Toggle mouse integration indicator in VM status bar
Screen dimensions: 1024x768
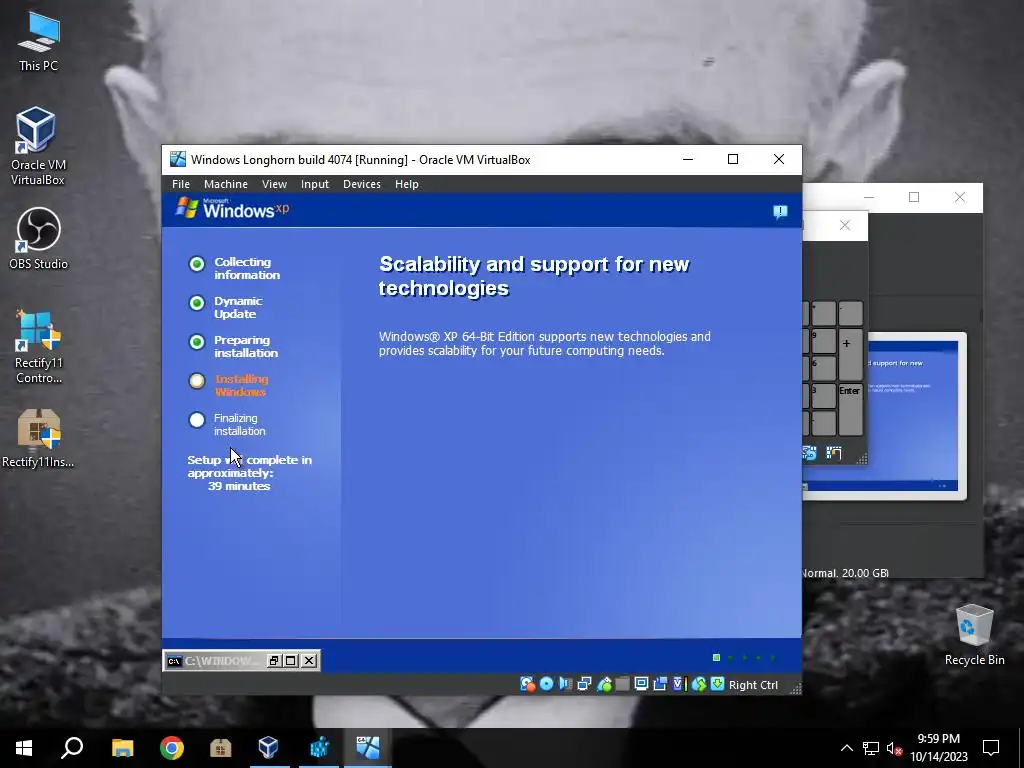(698, 684)
